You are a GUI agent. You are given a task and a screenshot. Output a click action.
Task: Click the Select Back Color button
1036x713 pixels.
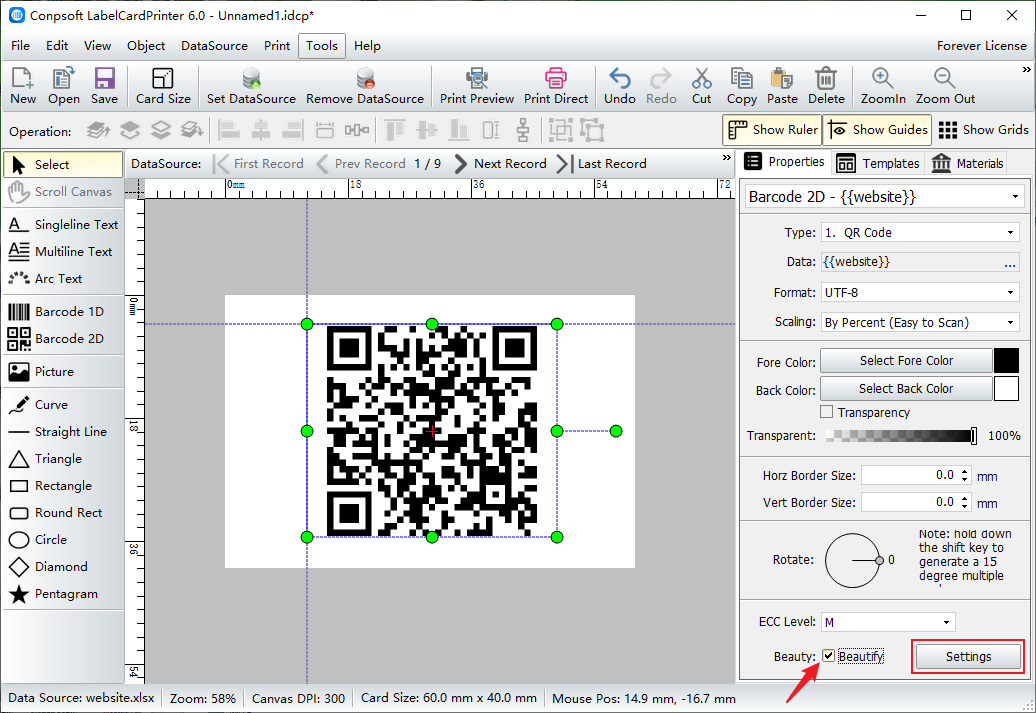[906, 389]
